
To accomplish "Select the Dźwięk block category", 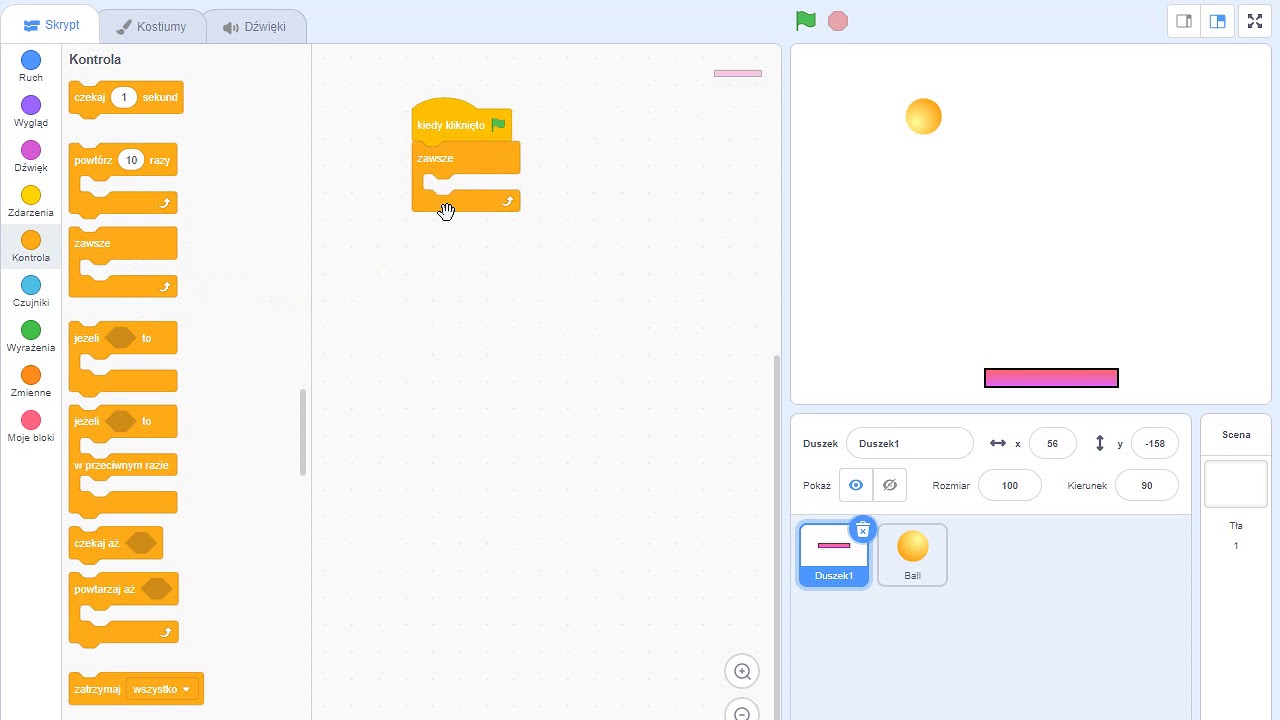I will (31, 157).
